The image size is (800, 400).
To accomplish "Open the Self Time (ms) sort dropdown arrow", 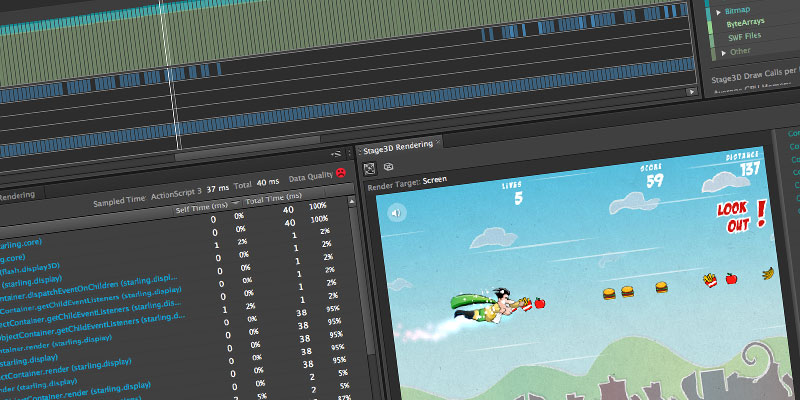I will click(x=235, y=204).
